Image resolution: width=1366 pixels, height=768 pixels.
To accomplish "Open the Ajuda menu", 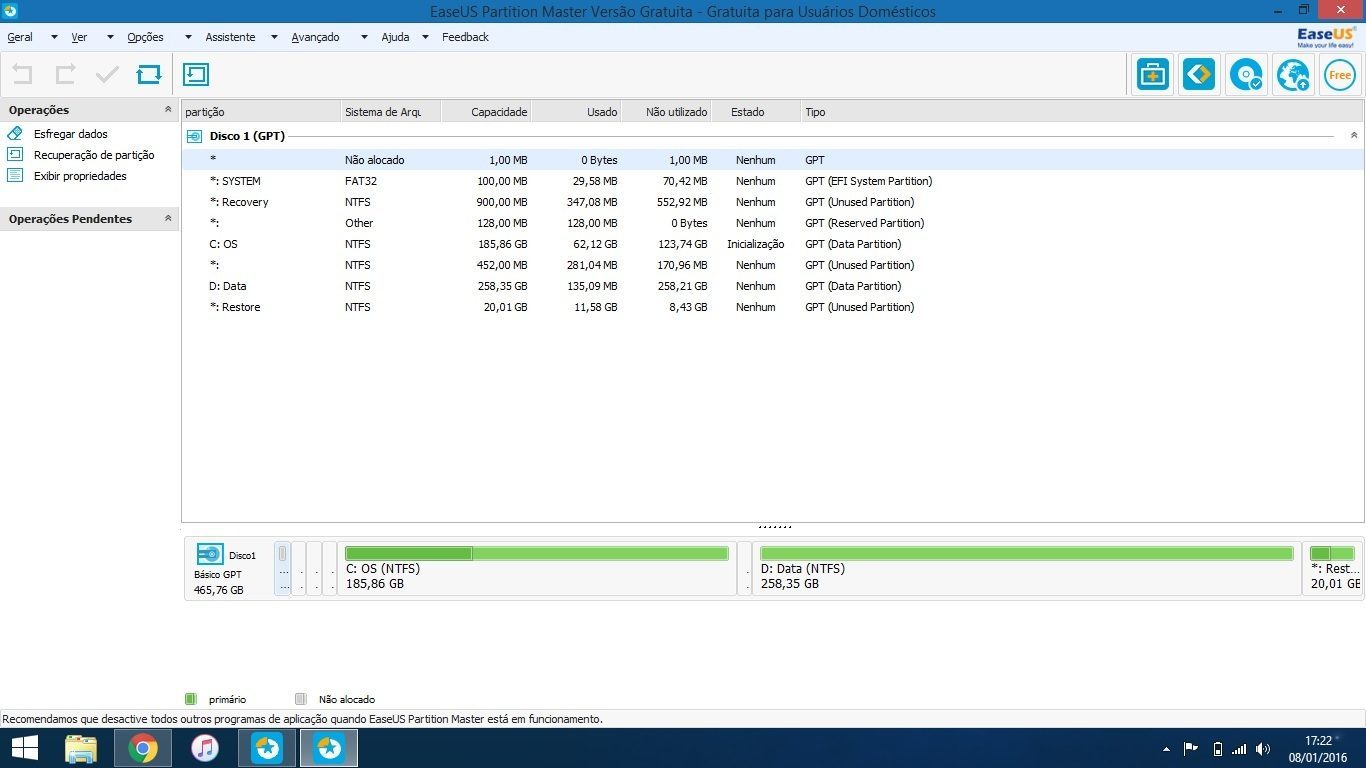I will tap(395, 37).
